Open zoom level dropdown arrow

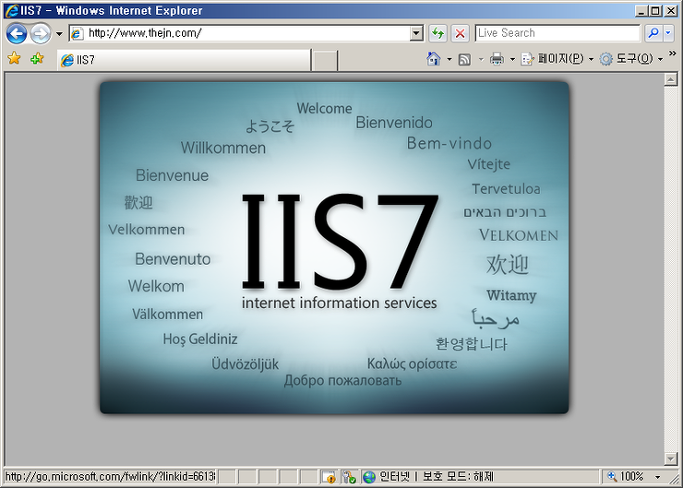pos(658,478)
